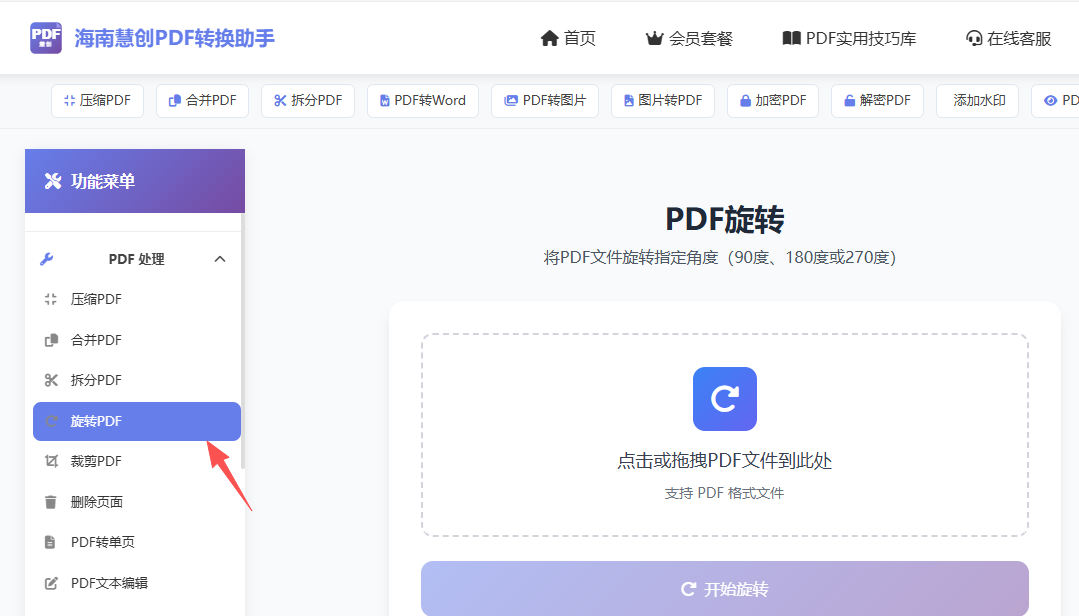
Task: Click the headset icon beside 在线客服
Action: pos(974,39)
